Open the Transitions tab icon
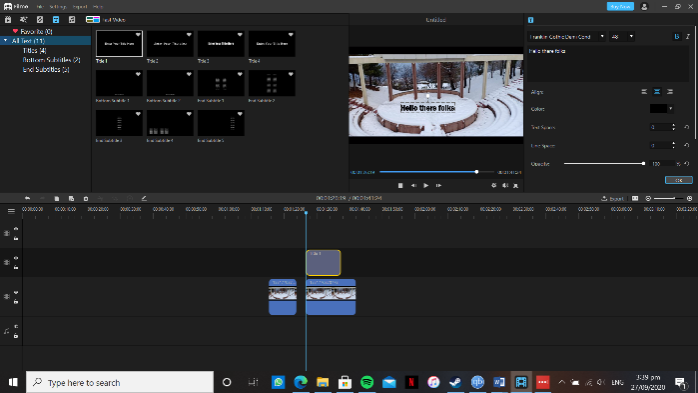This screenshot has width=698, height=393. point(40,20)
